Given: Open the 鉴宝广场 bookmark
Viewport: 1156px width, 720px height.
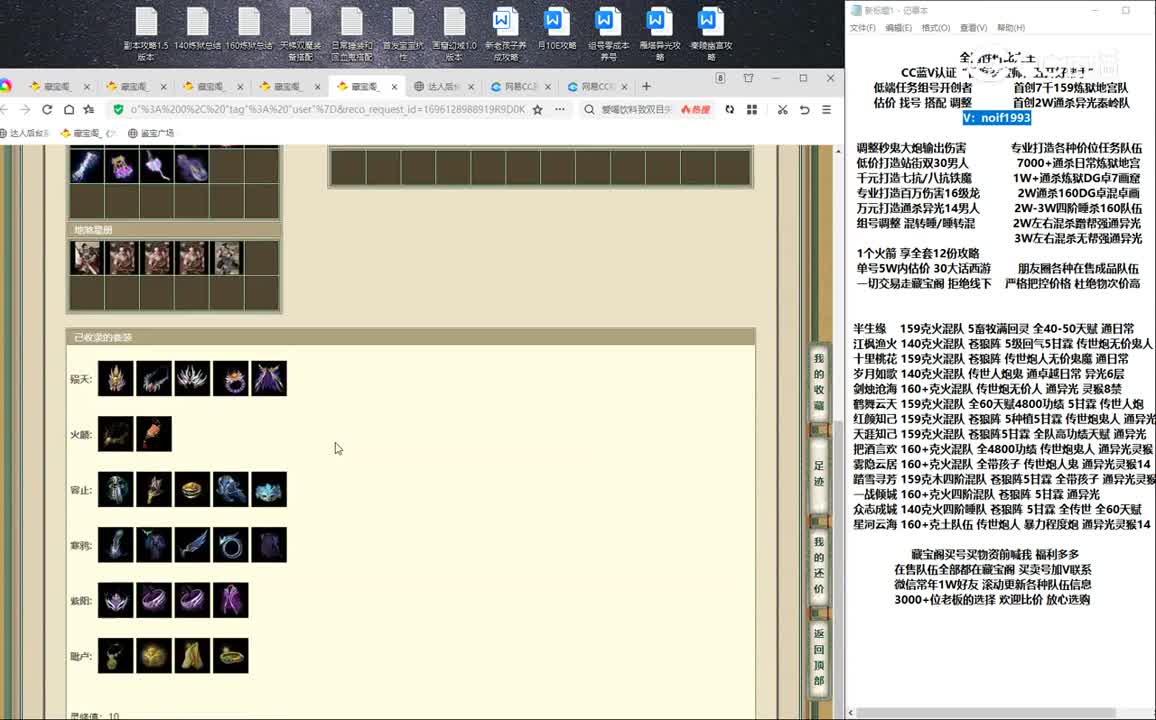Looking at the screenshot, I should coord(151,133).
